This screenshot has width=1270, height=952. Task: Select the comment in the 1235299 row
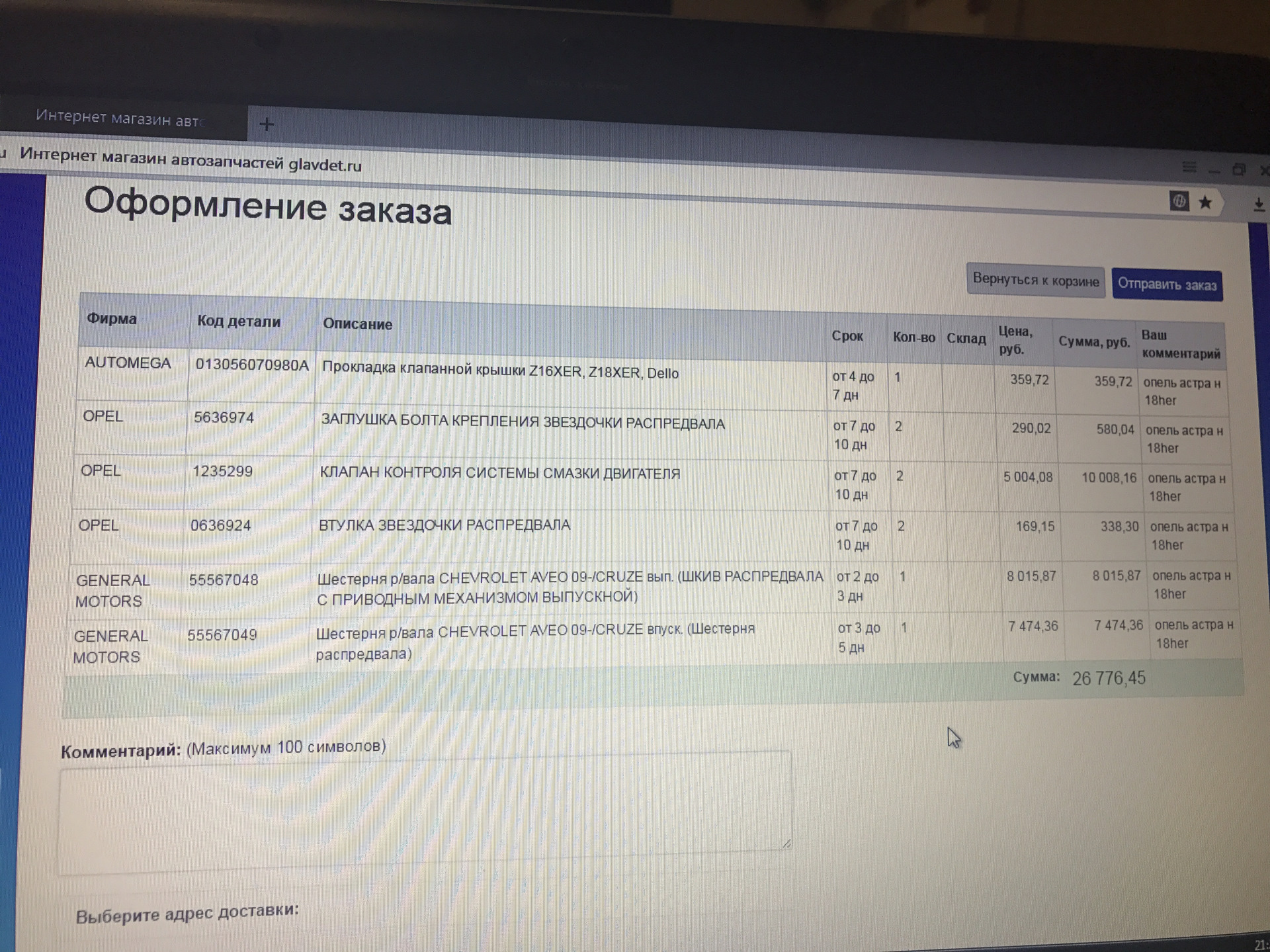(x=1187, y=487)
